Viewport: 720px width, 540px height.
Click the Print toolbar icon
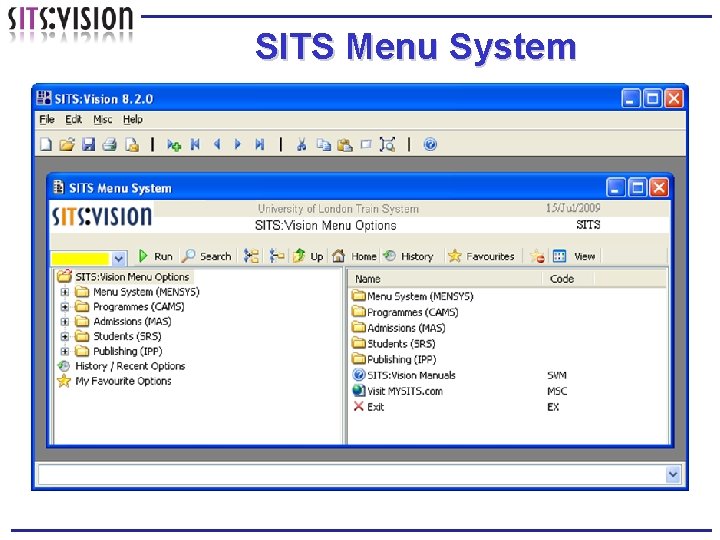[x=110, y=145]
